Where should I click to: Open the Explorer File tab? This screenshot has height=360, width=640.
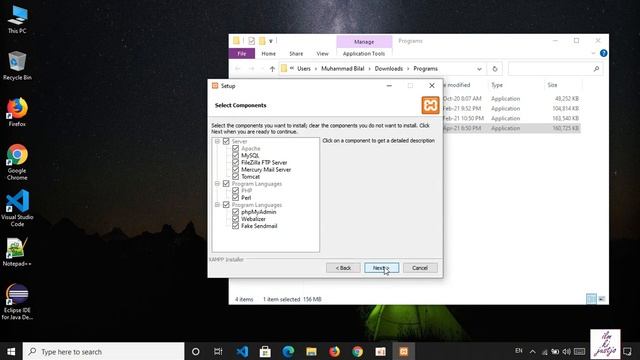(242, 53)
